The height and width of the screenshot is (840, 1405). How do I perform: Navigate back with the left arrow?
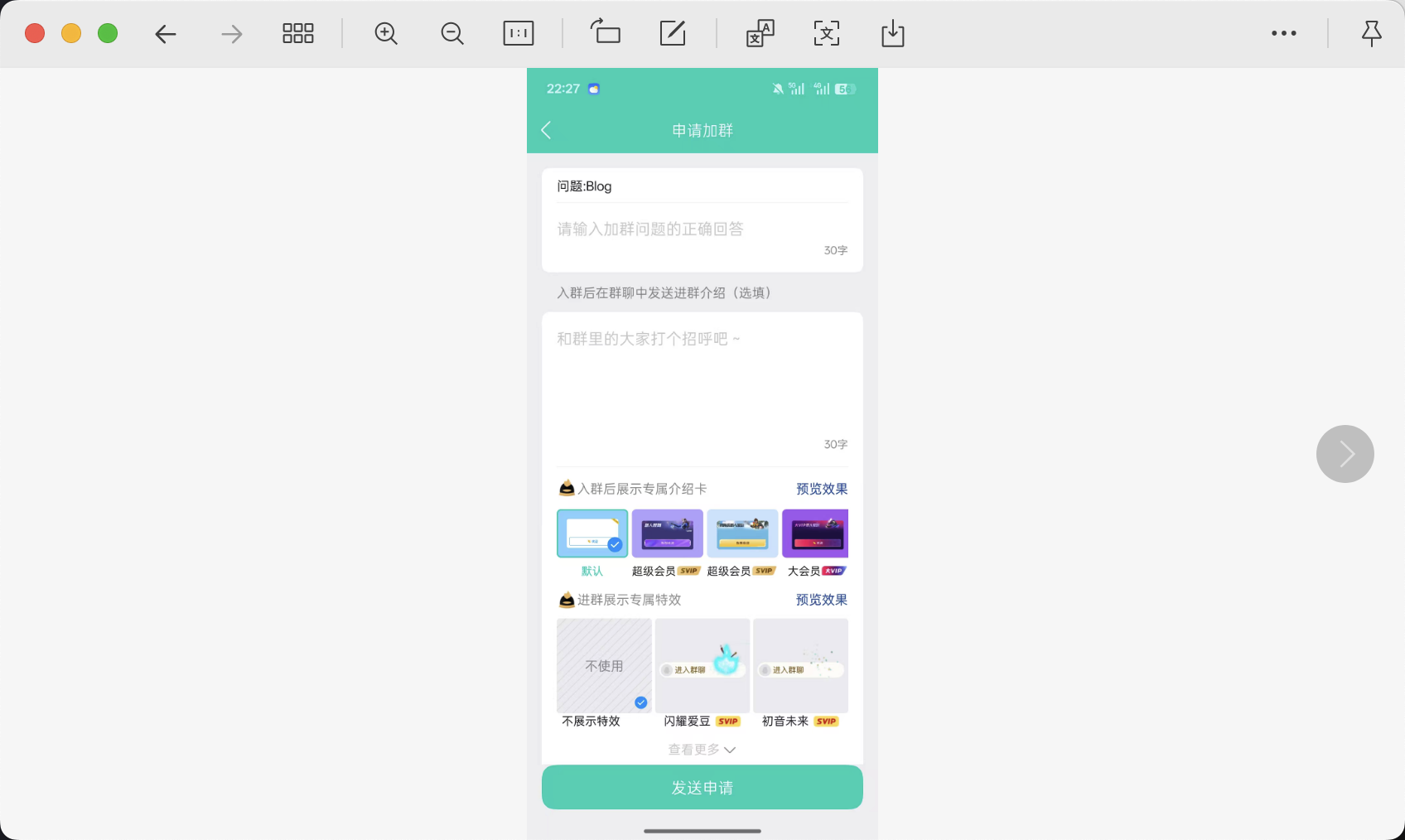pos(166,34)
